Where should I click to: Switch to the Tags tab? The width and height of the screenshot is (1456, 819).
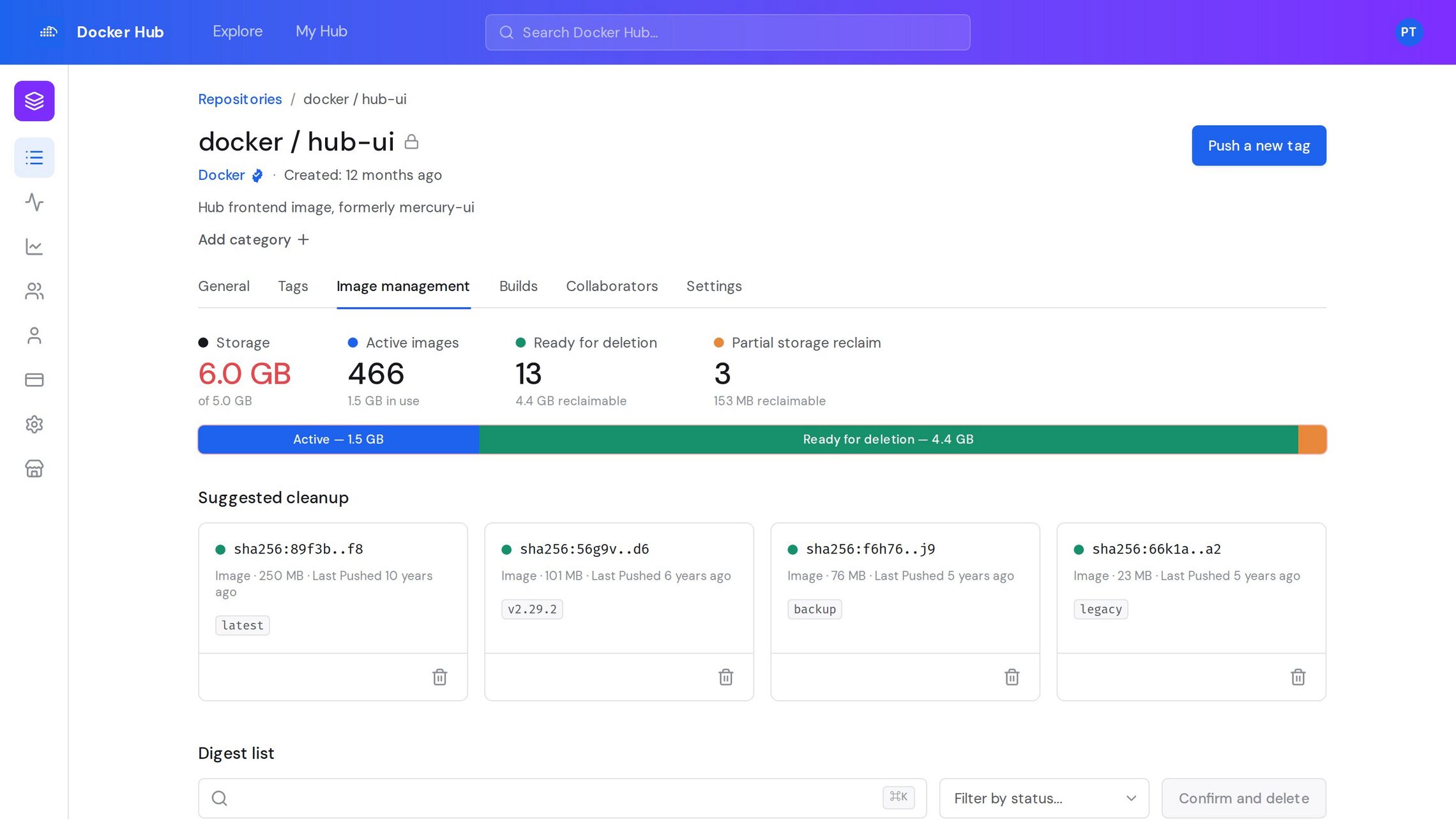point(293,286)
